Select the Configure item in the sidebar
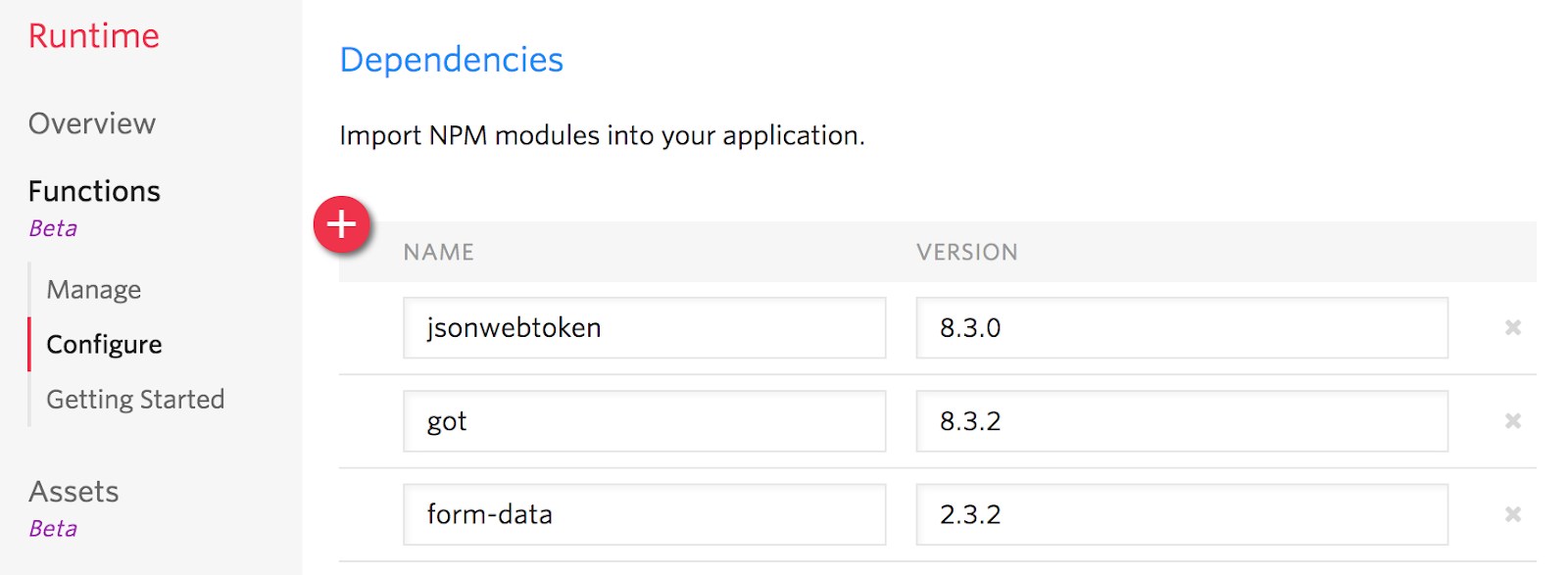 point(104,345)
